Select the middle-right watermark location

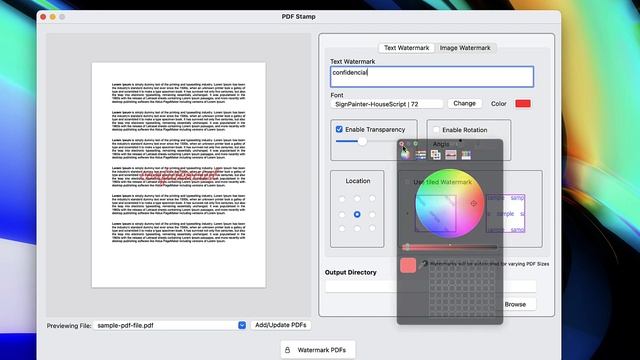point(372,214)
